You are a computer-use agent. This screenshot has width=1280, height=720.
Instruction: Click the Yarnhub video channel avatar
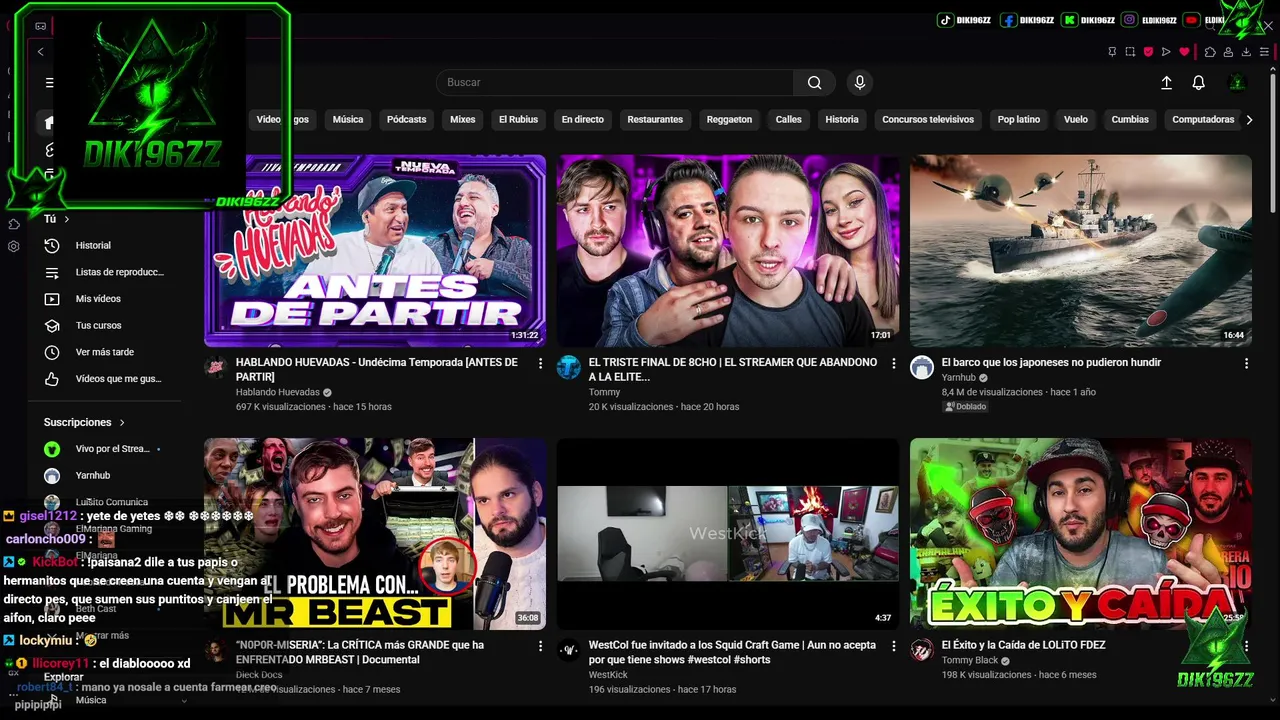921,367
